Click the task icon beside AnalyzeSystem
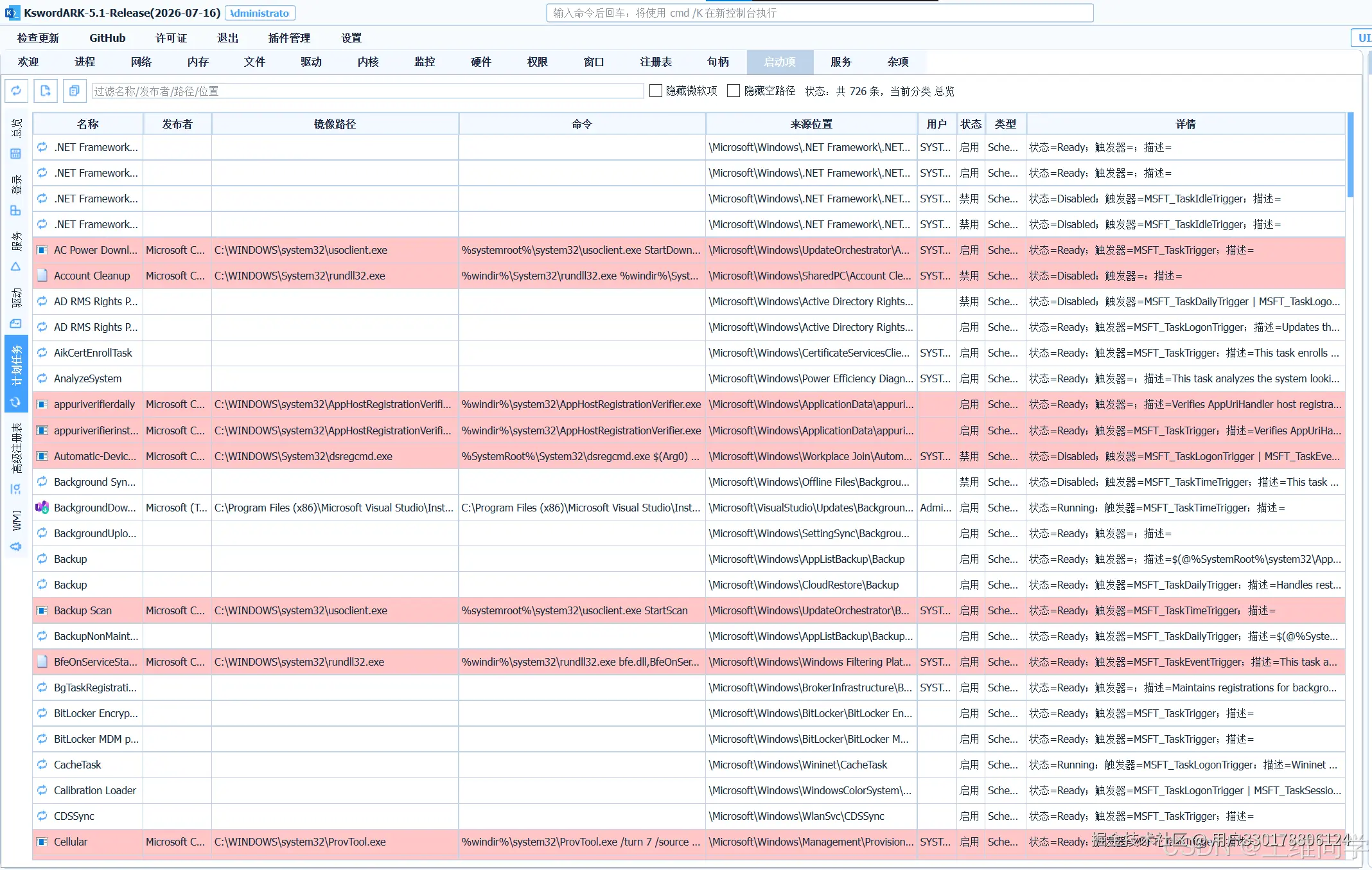1372x870 pixels. pyautogui.click(x=42, y=378)
